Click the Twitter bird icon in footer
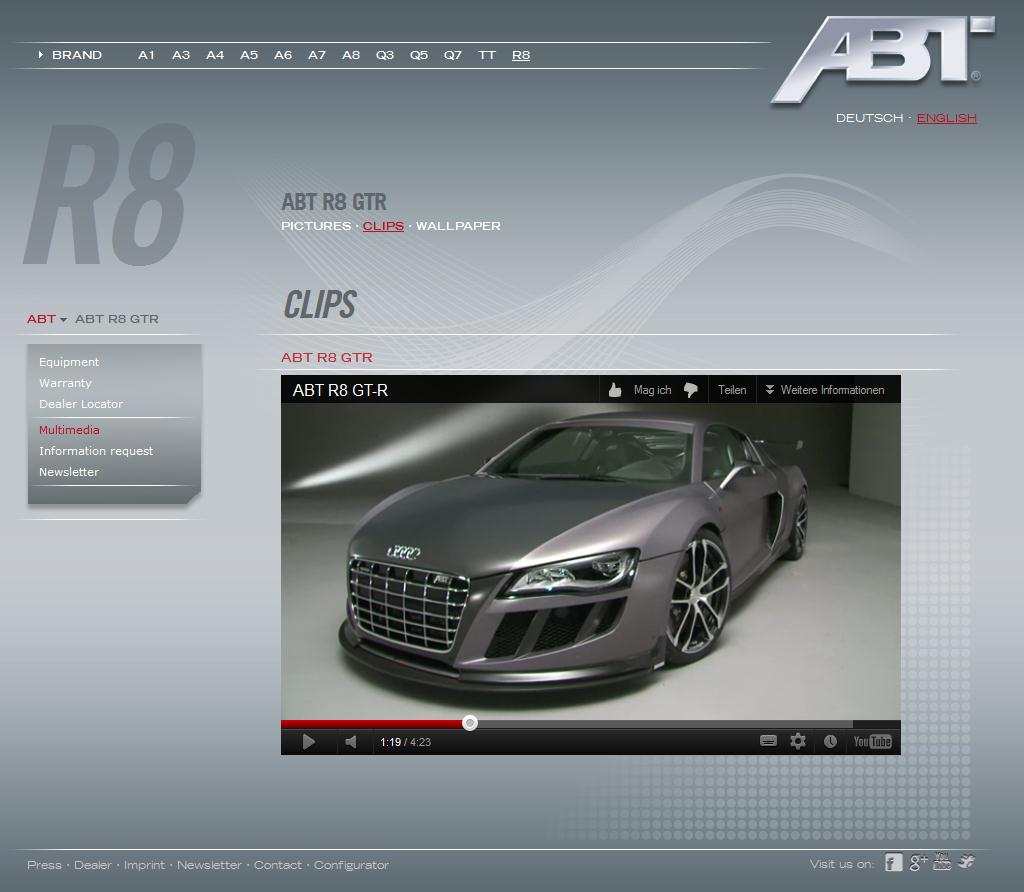 pos(967,862)
